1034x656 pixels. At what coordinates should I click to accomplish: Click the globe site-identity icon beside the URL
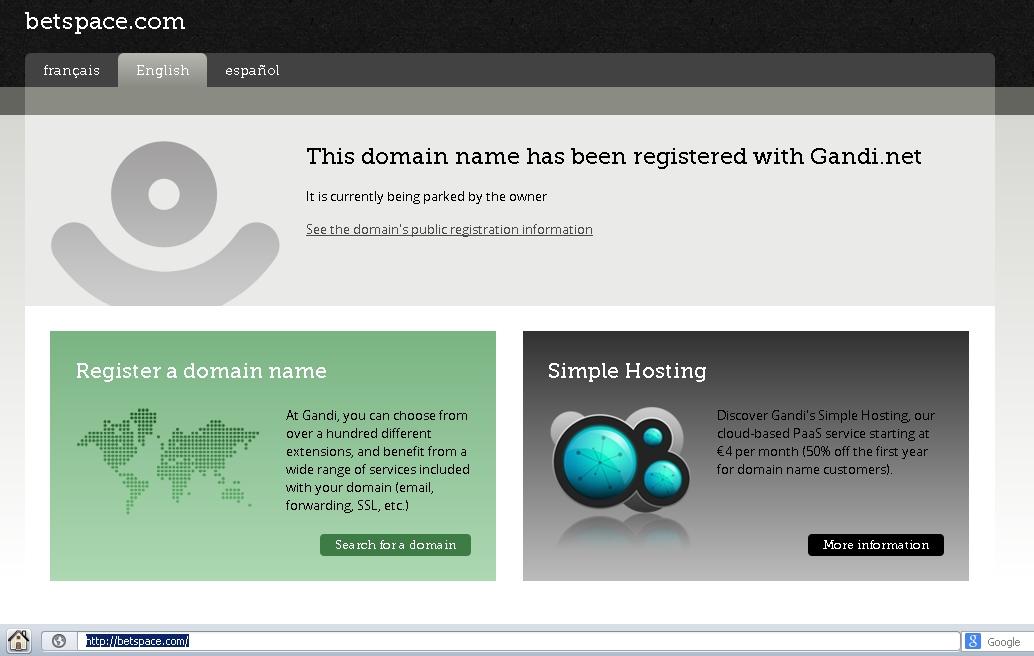pyautogui.click(x=59, y=641)
